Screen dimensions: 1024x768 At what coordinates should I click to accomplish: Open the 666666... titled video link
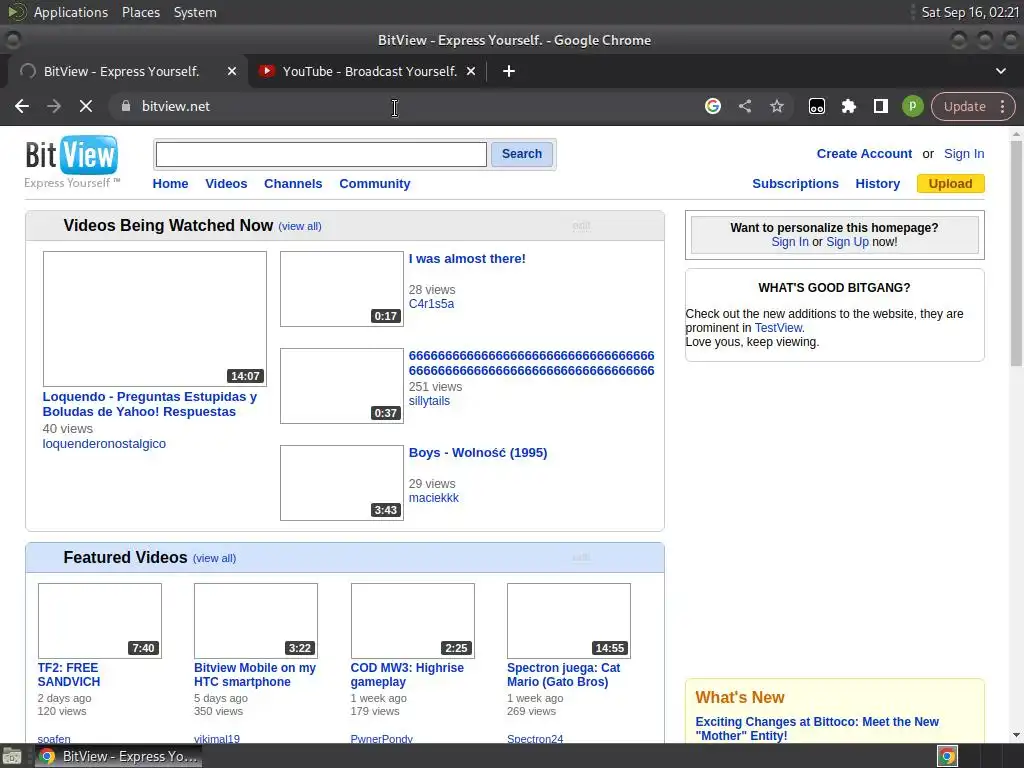532,363
